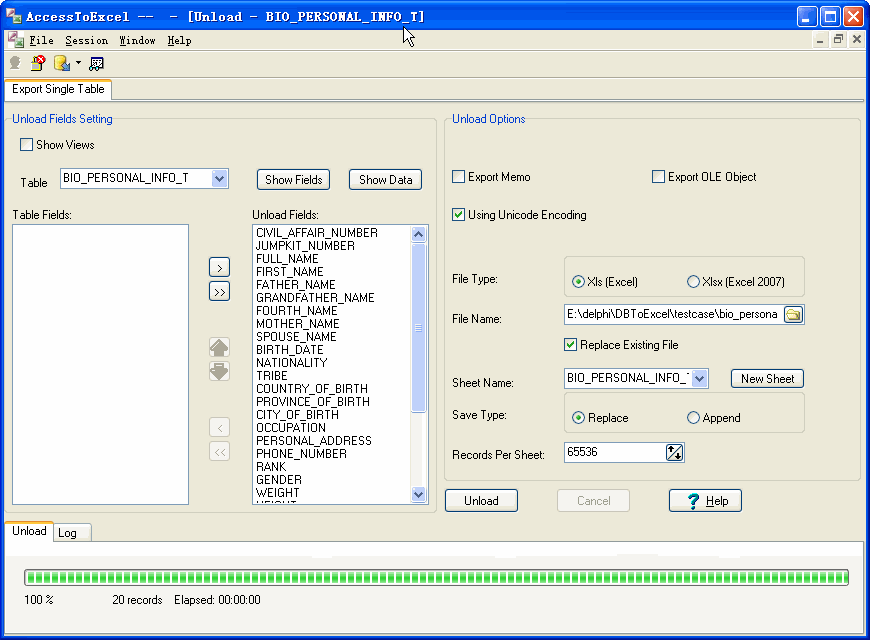Toggle the Show Views checkbox

pos(26,145)
